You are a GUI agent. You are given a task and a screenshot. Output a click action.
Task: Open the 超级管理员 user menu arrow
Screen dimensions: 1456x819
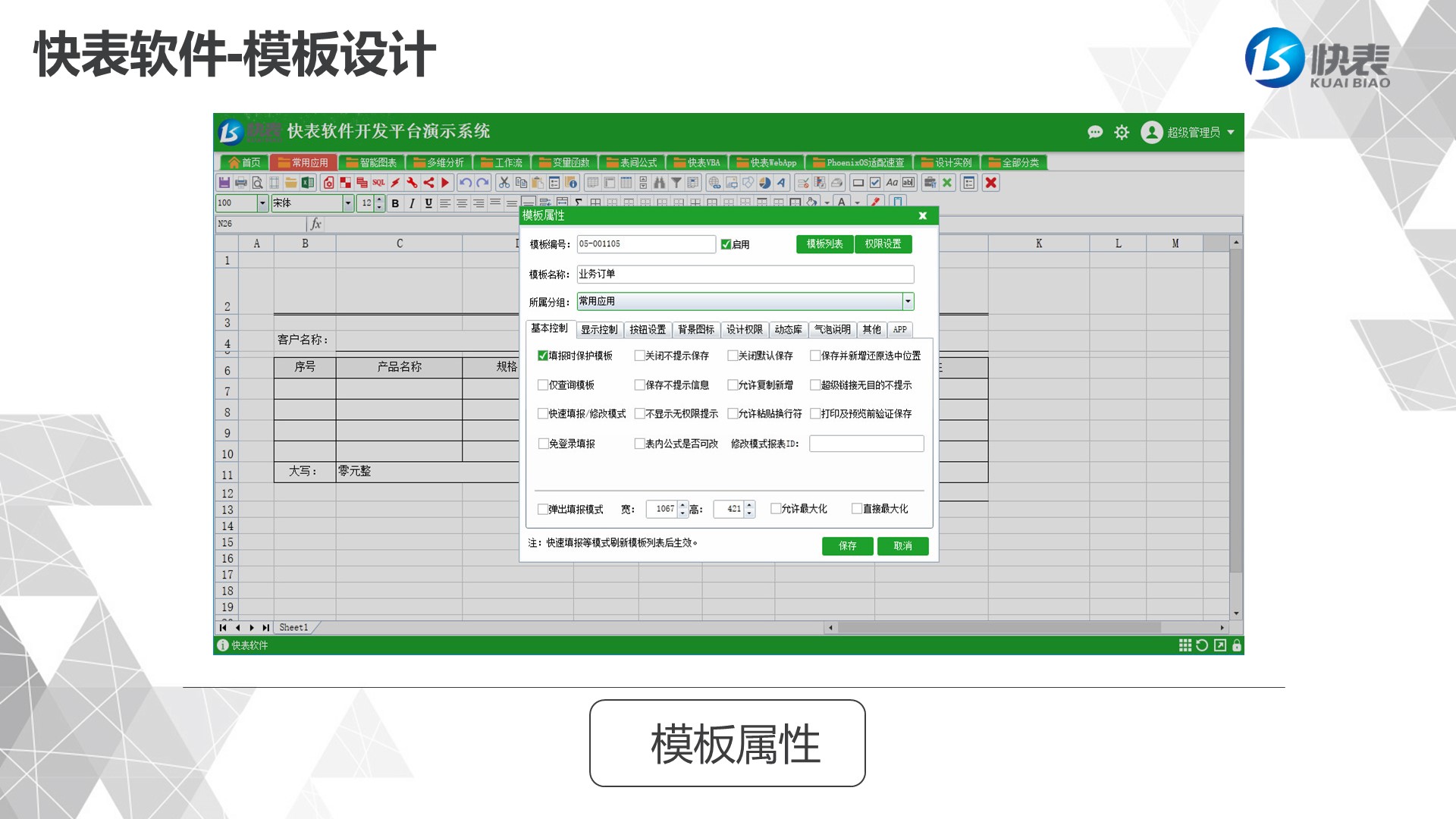click(x=1231, y=133)
